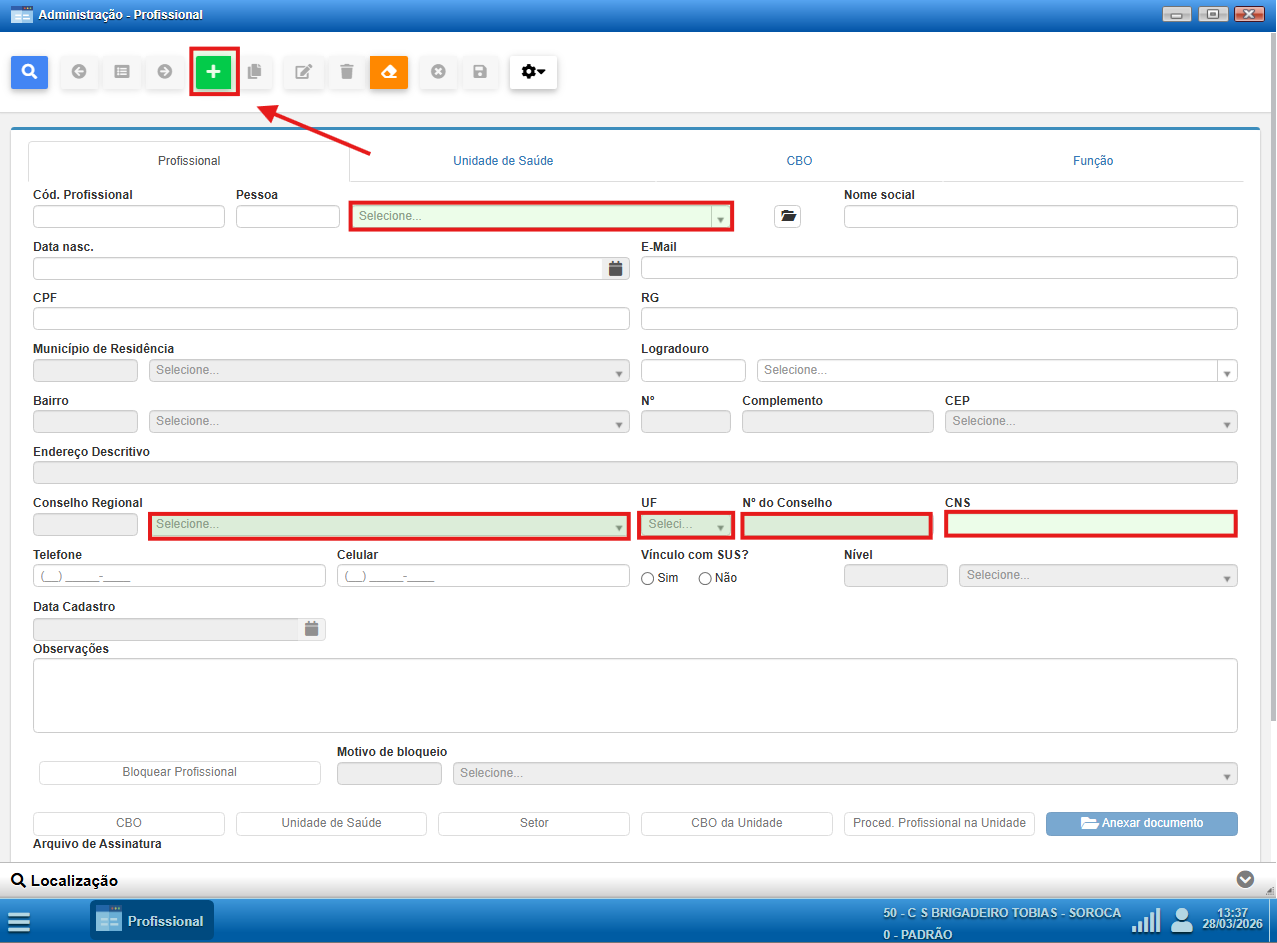Click the trash delete icon in toolbar
Image resolution: width=1277 pixels, height=943 pixels.
tap(346, 72)
